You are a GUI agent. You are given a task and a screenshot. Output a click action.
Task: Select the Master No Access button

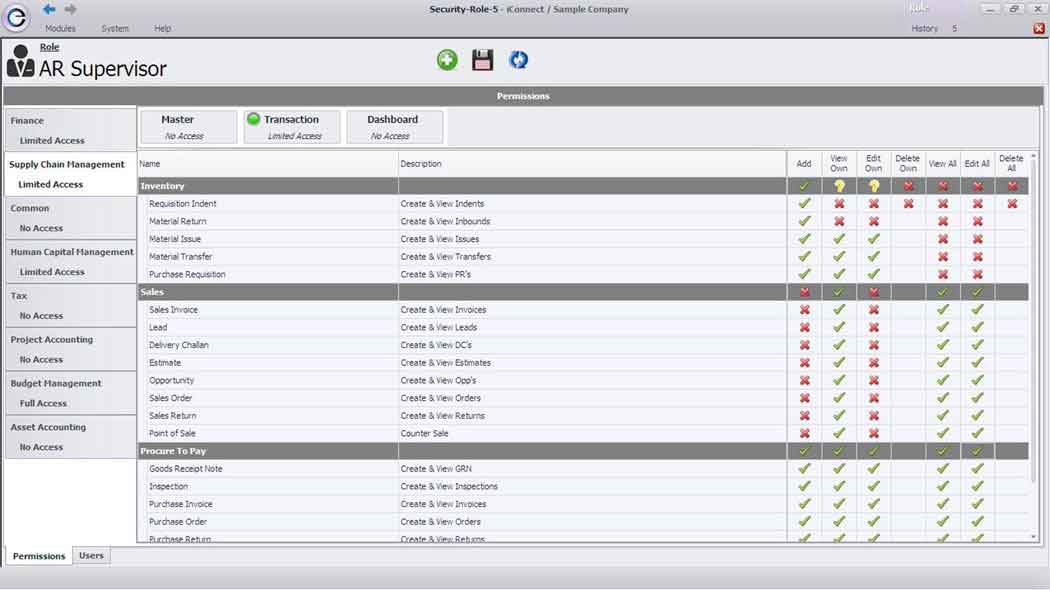tap(188, 127)
